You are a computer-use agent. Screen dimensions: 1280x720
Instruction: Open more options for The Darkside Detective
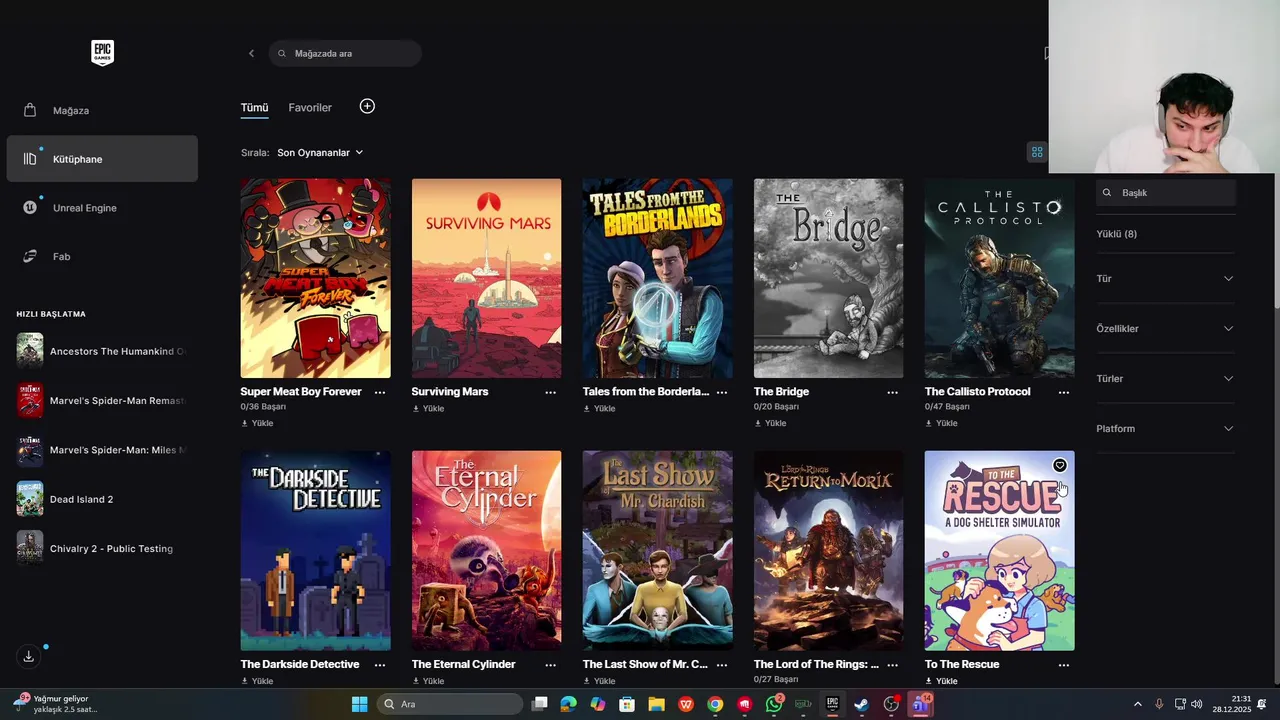pos(380,664)
